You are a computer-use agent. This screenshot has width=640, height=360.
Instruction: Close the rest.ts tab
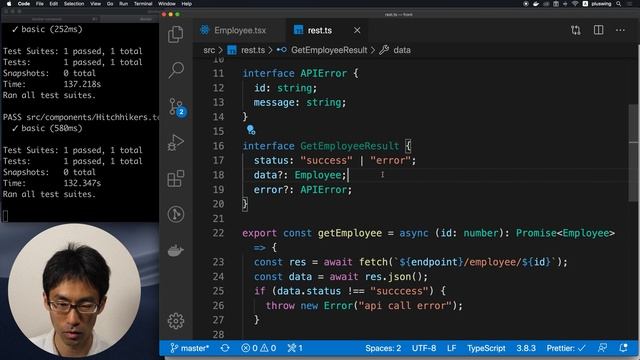point(357,30)
